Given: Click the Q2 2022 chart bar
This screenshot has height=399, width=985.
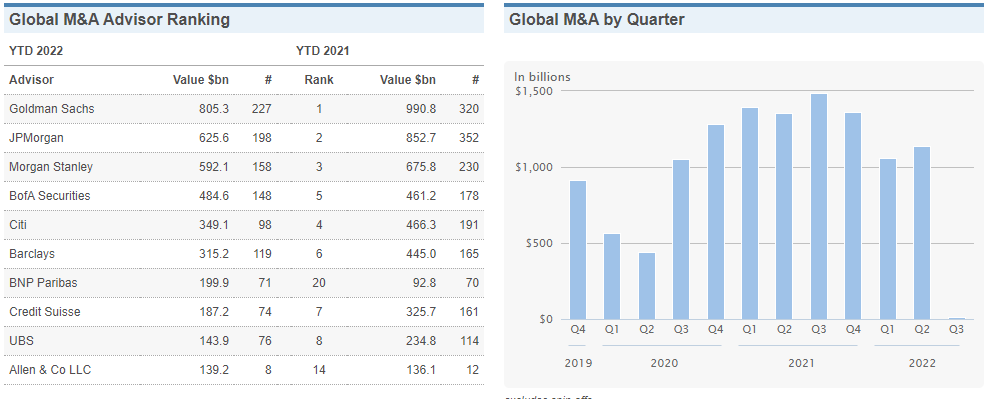Looking at the screenshot, I should [x=922, y=233].
